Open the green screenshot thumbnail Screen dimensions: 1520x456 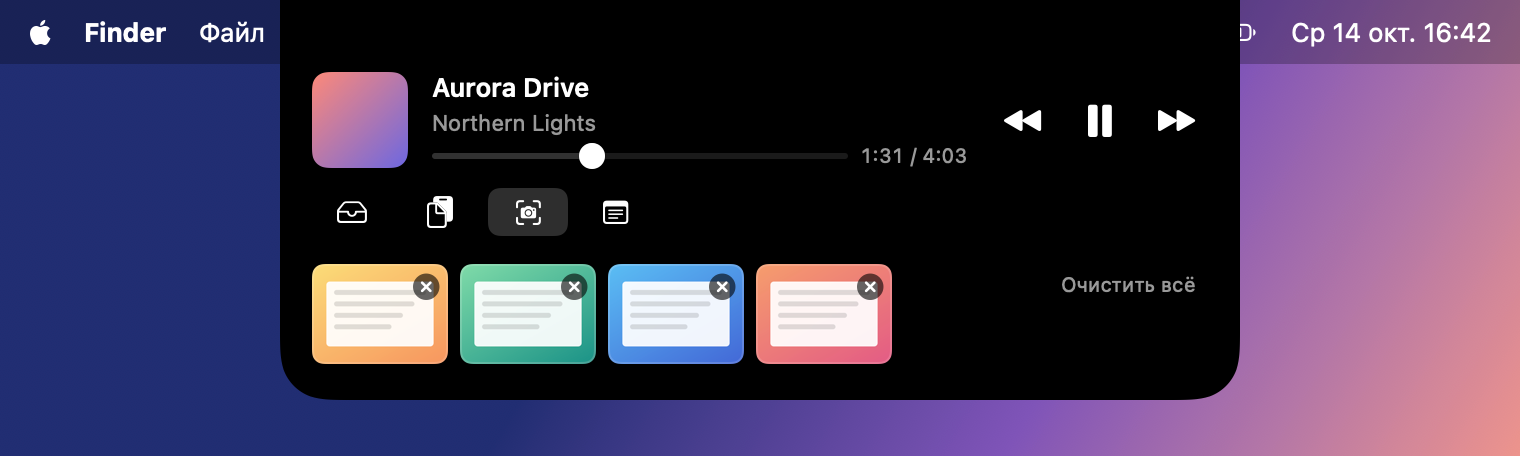528,314
